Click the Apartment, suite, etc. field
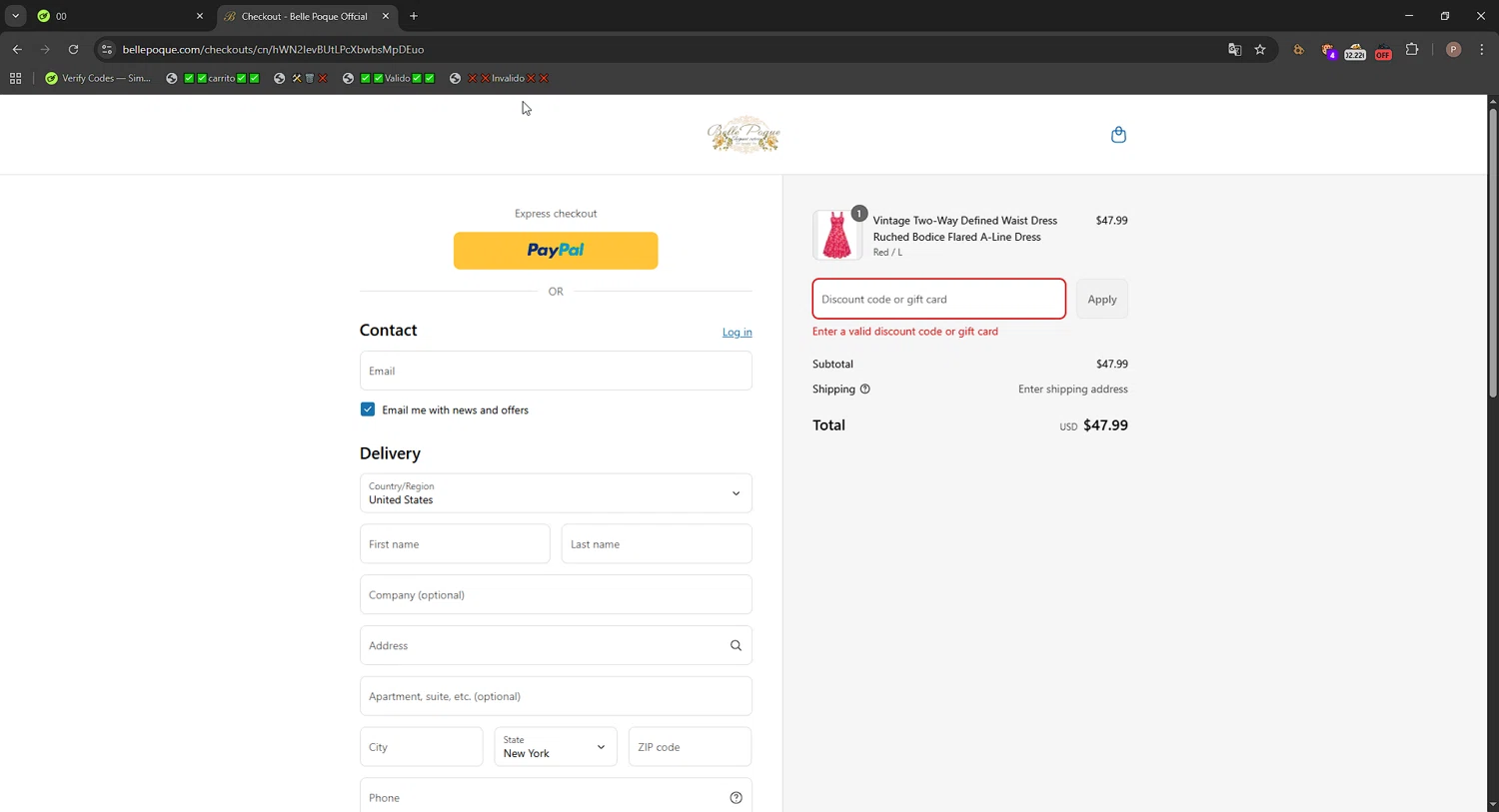Screen dimensions: 1499x812 [556, 696]
